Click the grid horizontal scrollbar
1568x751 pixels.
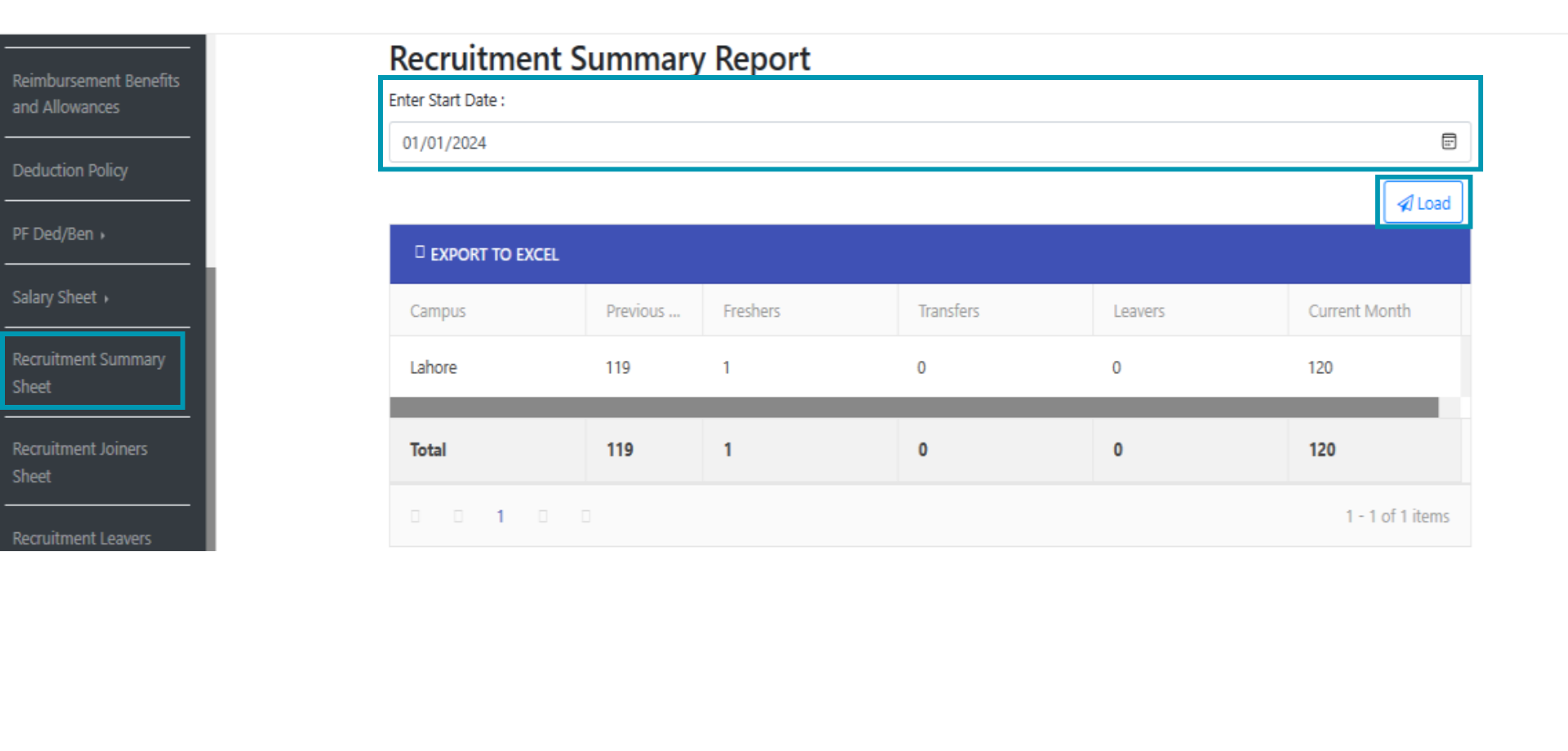coord(914,407)
